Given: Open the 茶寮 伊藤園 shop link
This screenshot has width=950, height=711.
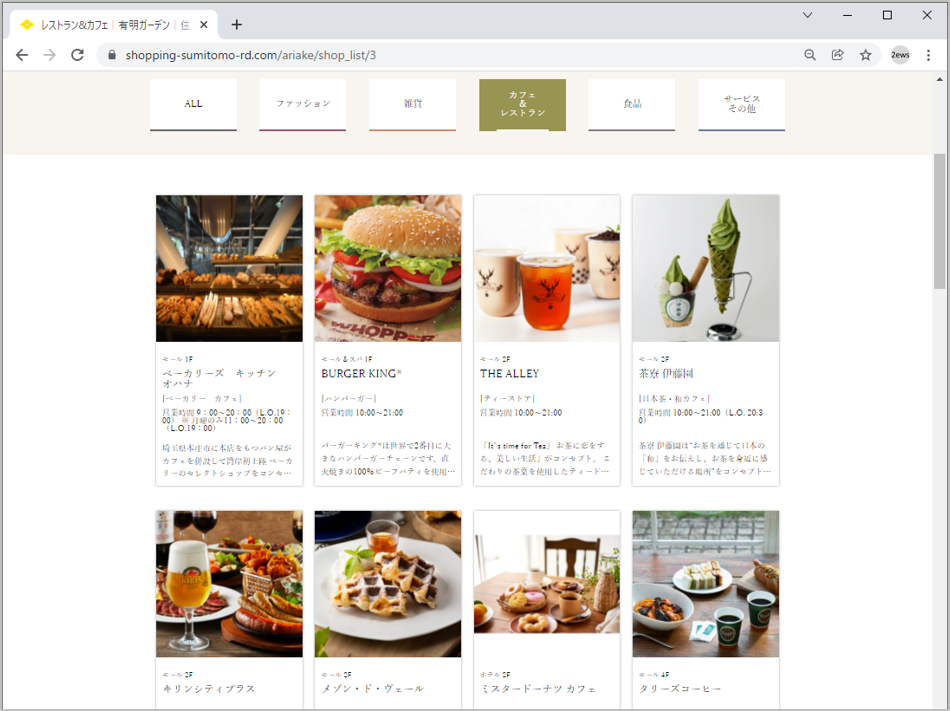Looking at the screenshot, I should (x=666, y=374).
